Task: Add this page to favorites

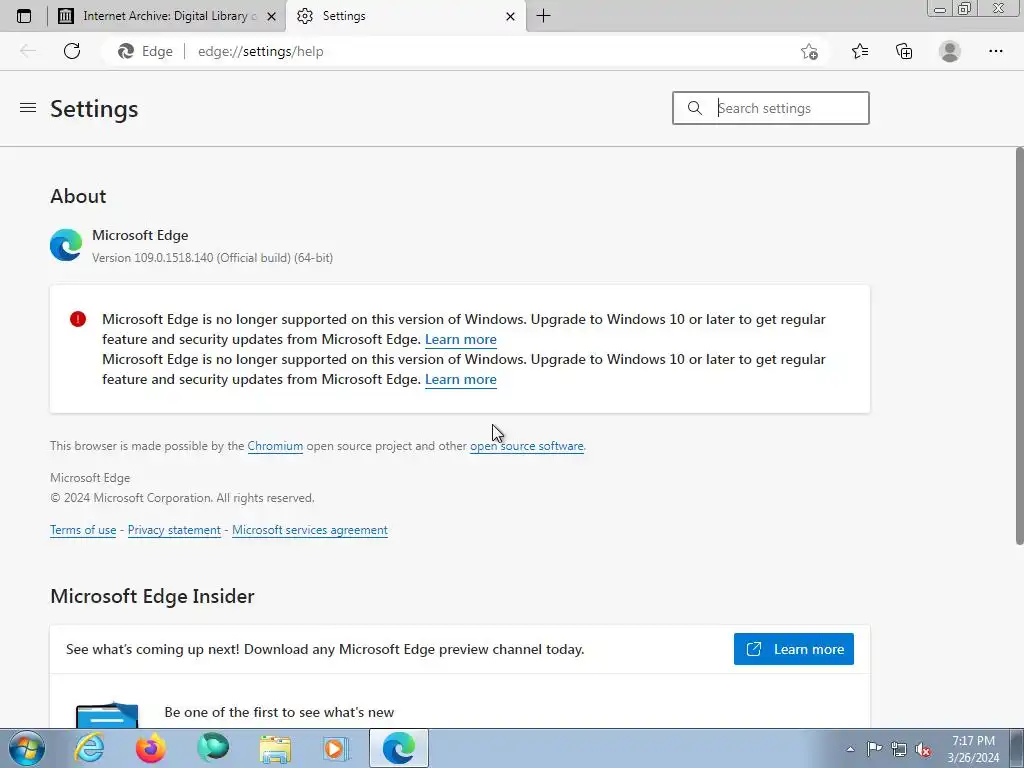Action: point(809,51)
